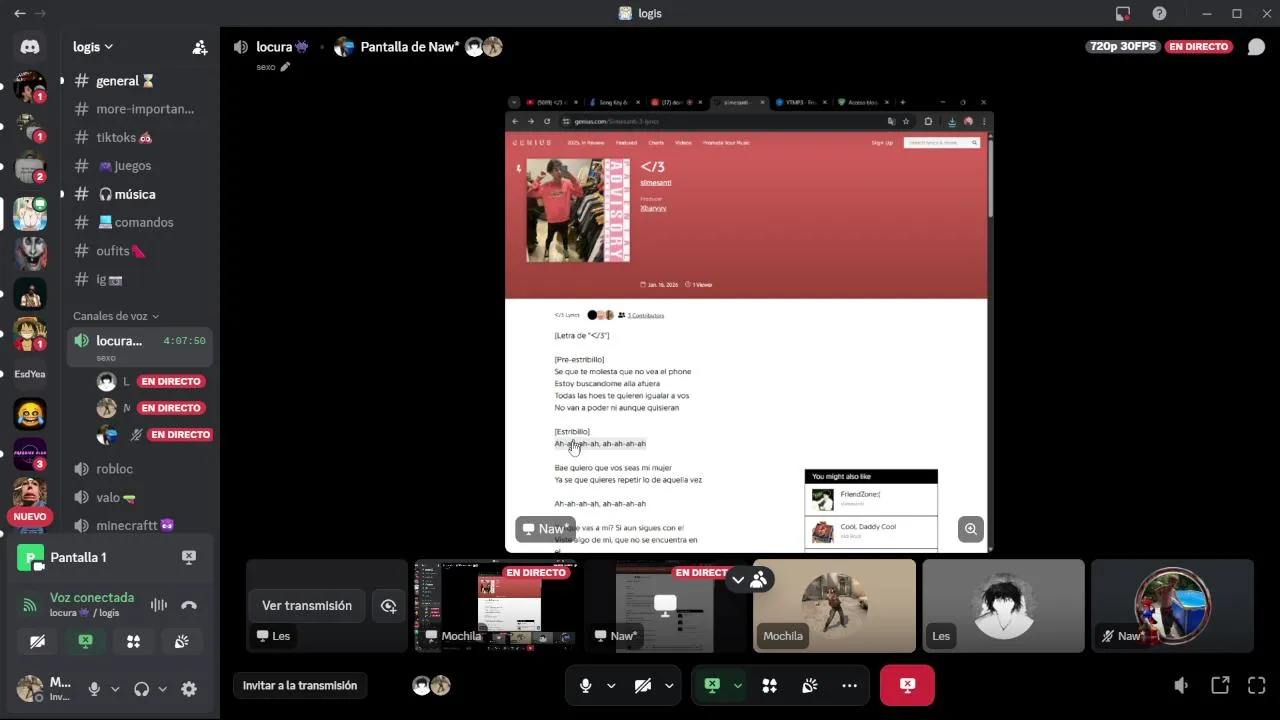The image size is (1280, 720).
Task: Select Mochila's avatar participant tile
Action: [834, 606]
